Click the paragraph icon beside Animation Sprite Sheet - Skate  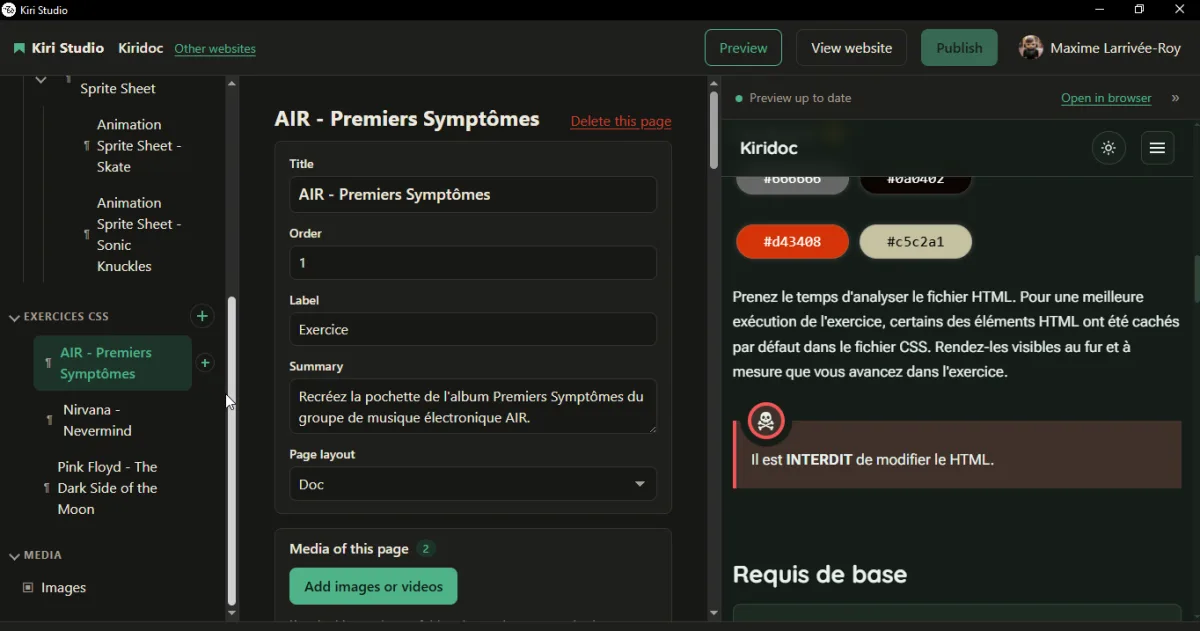(86, 146)
